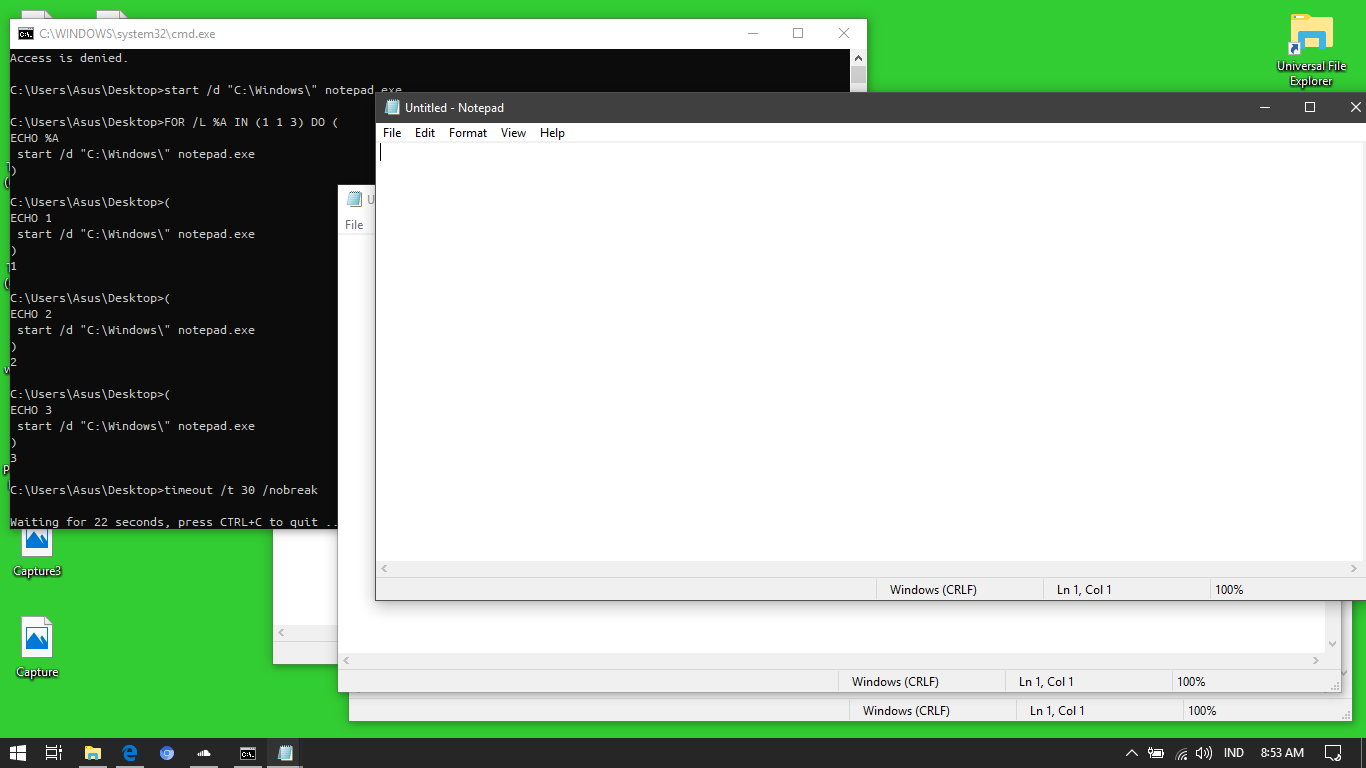Click the "ECHO 2" line in cmd
The image size is (1366, 768).
click(31, 314)
